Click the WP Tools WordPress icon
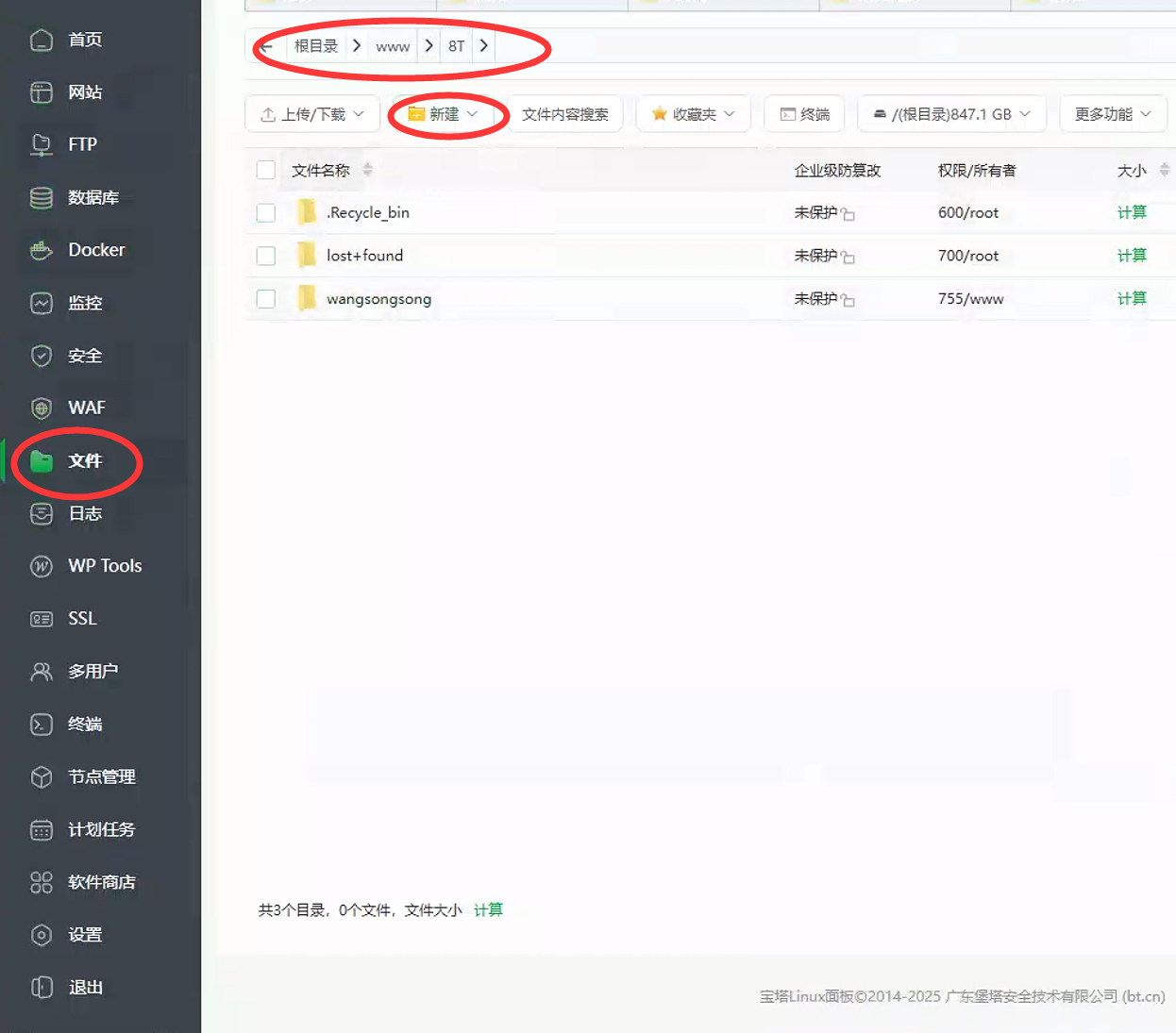The height and width of the screenshot is (1033, 1176). (42, 566)
